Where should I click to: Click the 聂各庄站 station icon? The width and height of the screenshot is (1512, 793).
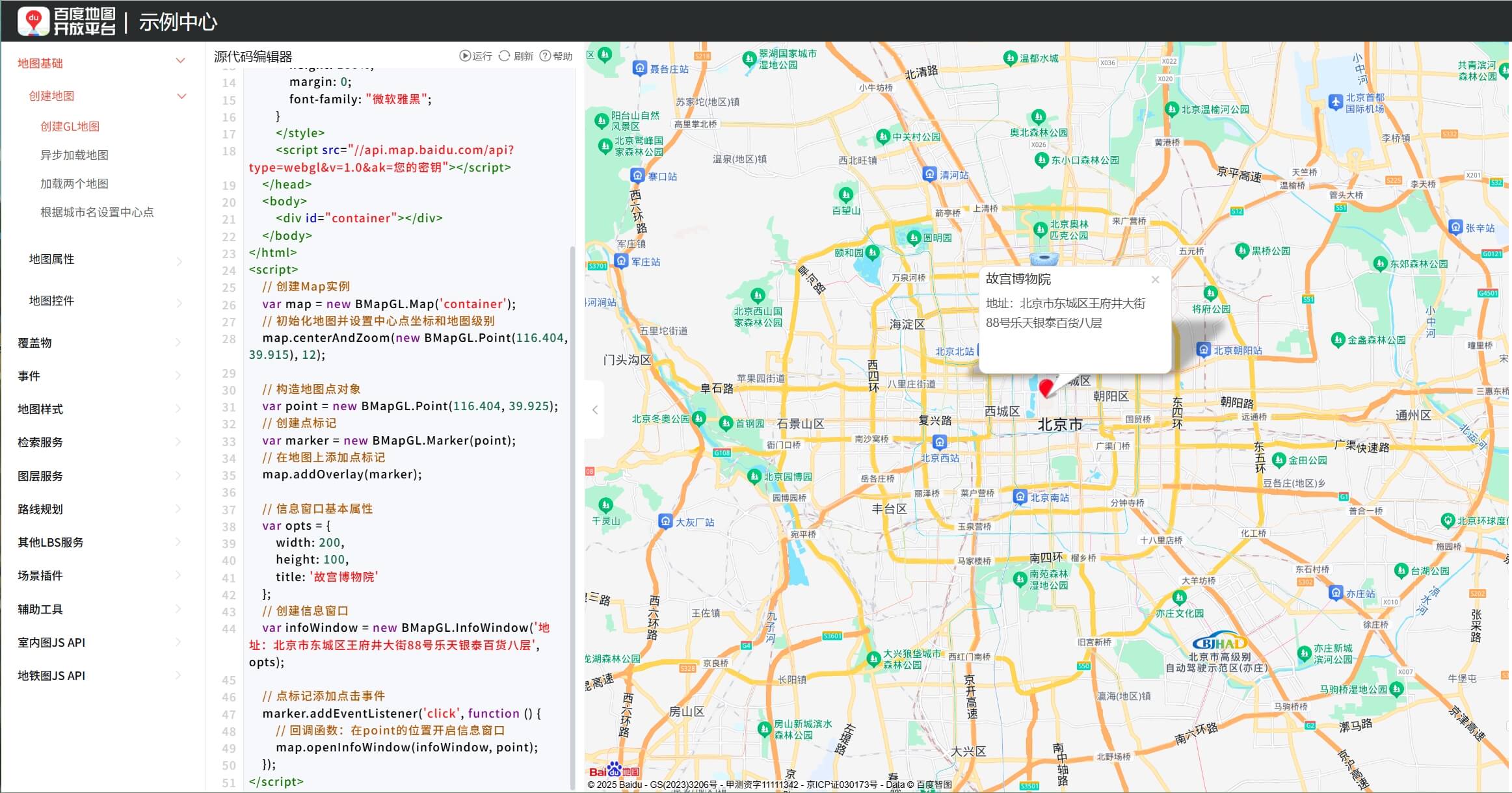640,68
